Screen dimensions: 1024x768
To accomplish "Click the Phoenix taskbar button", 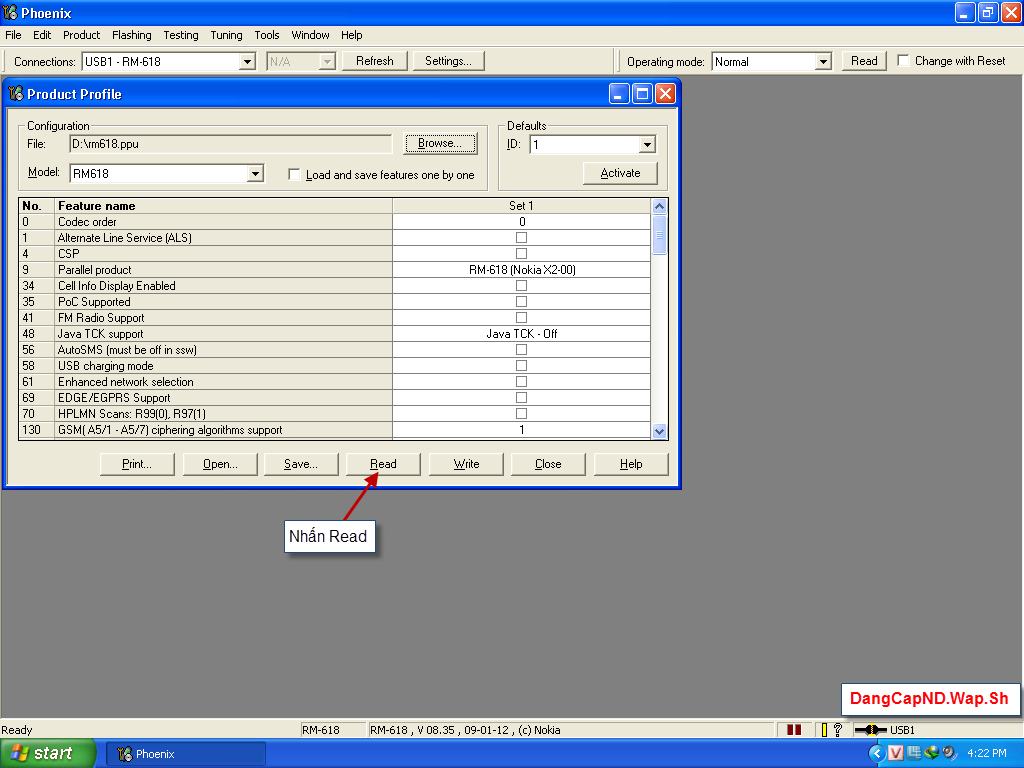I will (185, 754).
